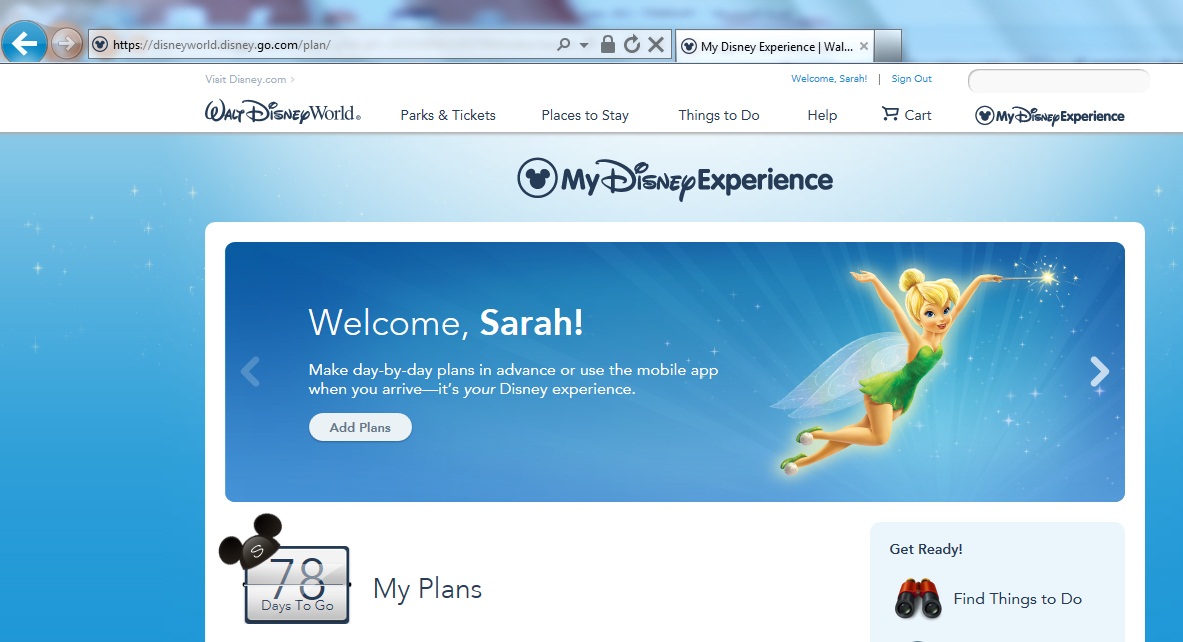Click the Welcome, Sarah! banner headline
1183x642 pixels.
pyautogui.click(x=445, y=322)
